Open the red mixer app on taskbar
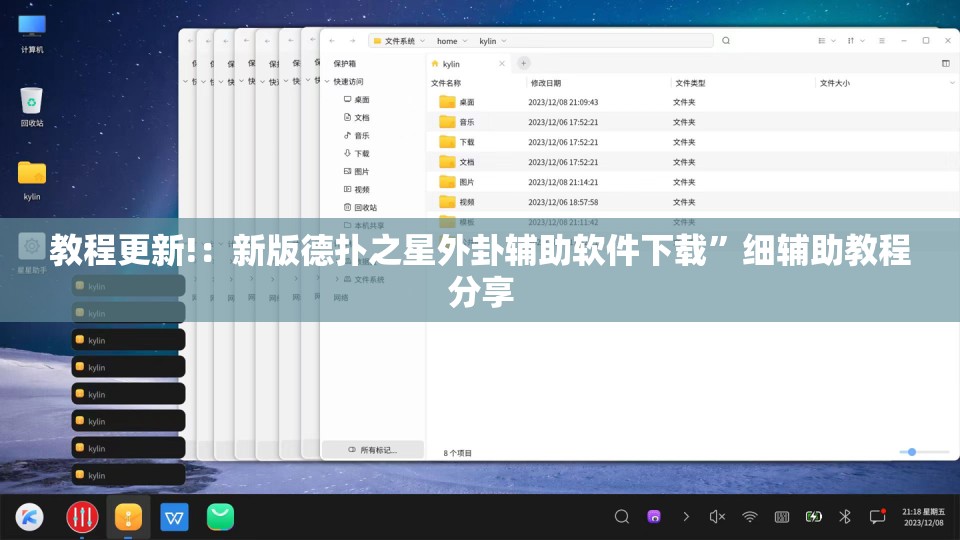Image resolution: width=960 pixels, height=540 pixels. point(82,517)
